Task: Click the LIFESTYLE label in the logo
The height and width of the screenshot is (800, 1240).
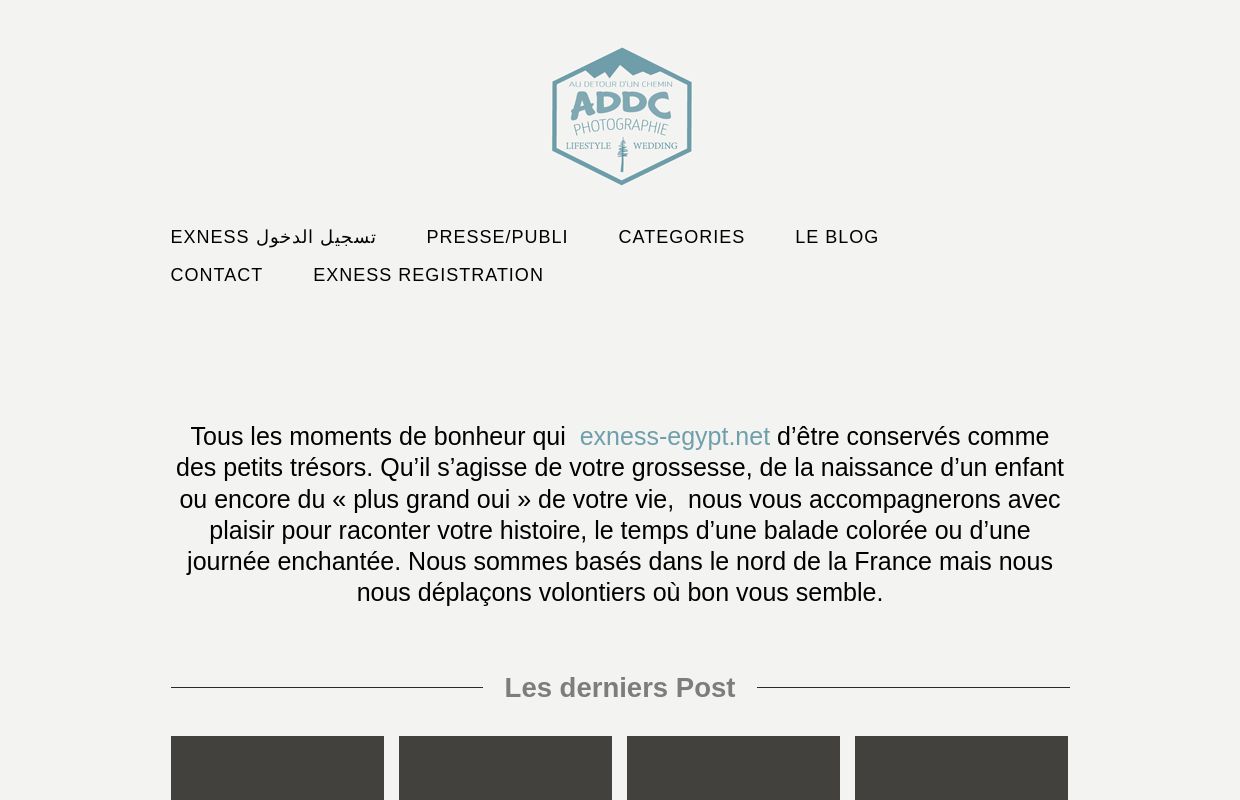Action: [588, 146]
